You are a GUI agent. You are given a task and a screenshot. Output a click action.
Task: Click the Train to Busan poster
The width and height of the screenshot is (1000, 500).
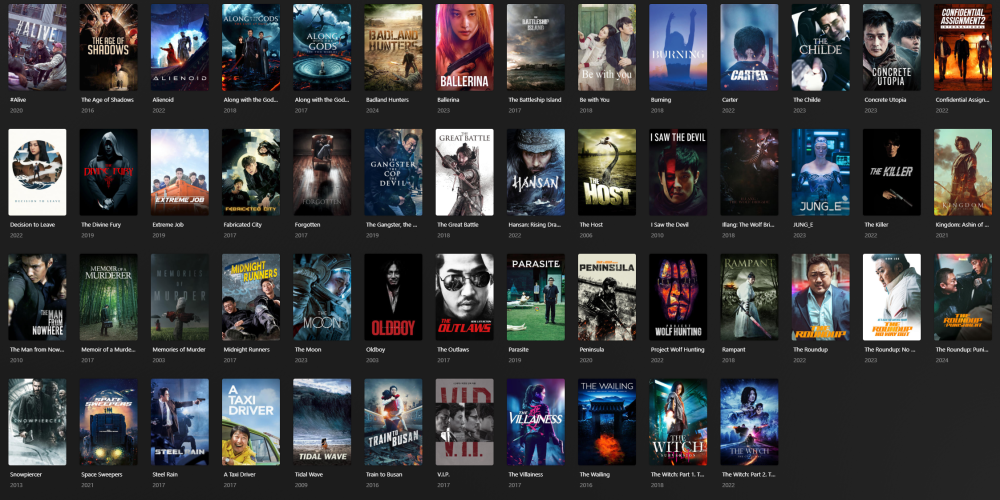click(x=393, y=422)
